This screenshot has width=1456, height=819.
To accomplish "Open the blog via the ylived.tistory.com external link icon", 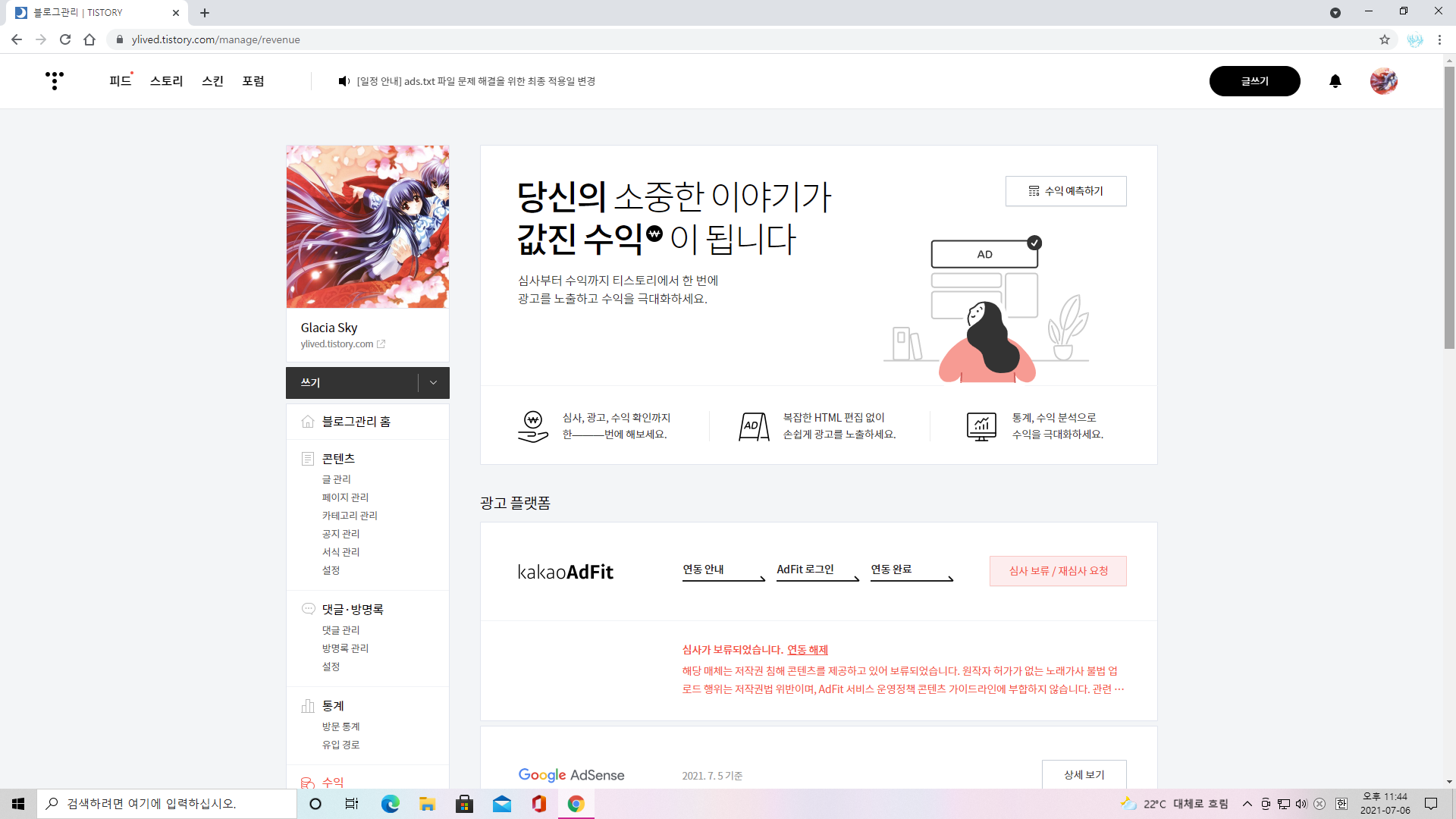I will 381,344.
